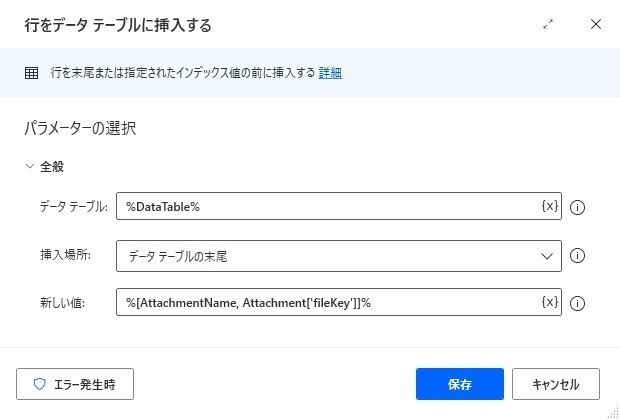This screenshot has width=620, height=420.
Task: Click the resize grip in dialog corner
Action: [614, 413]
